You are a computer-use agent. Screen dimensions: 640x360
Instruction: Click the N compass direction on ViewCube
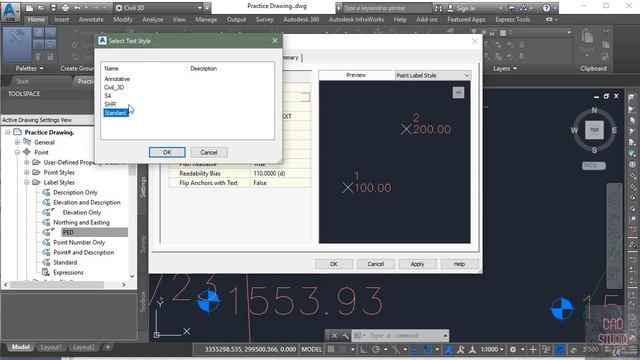click(594, 110)
